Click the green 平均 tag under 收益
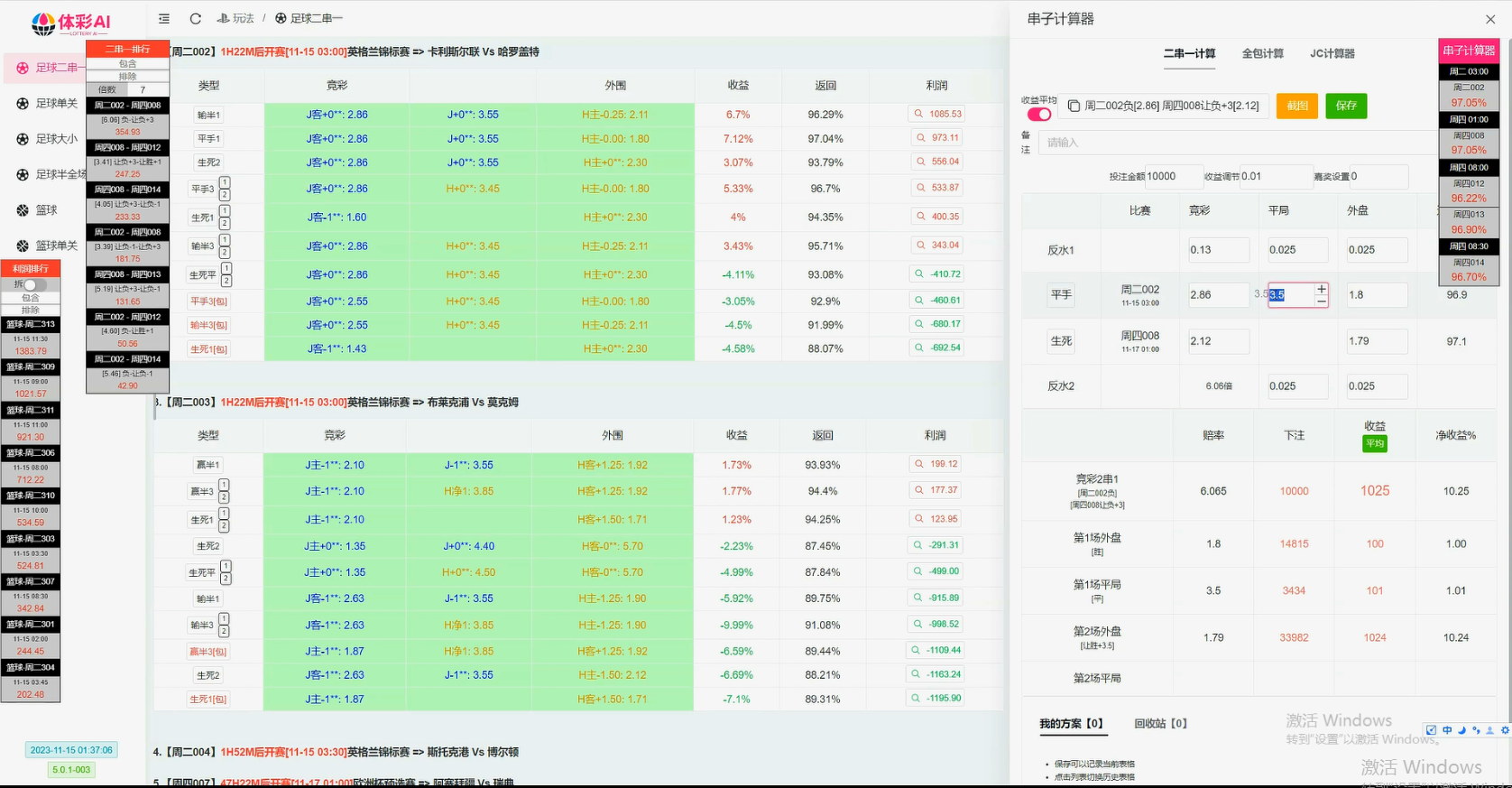 1375,444
